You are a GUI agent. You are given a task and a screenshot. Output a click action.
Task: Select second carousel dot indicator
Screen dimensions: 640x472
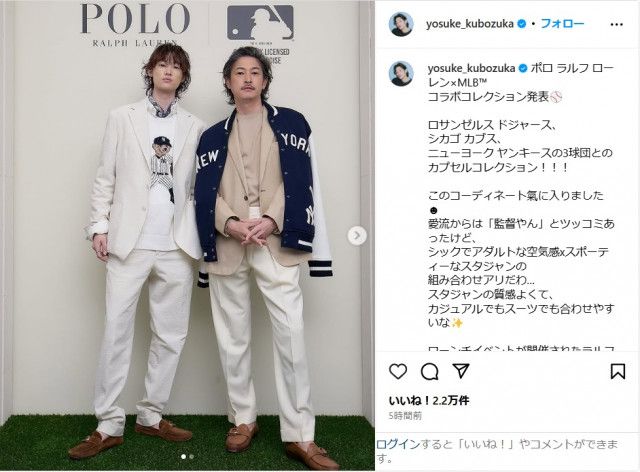191,456
